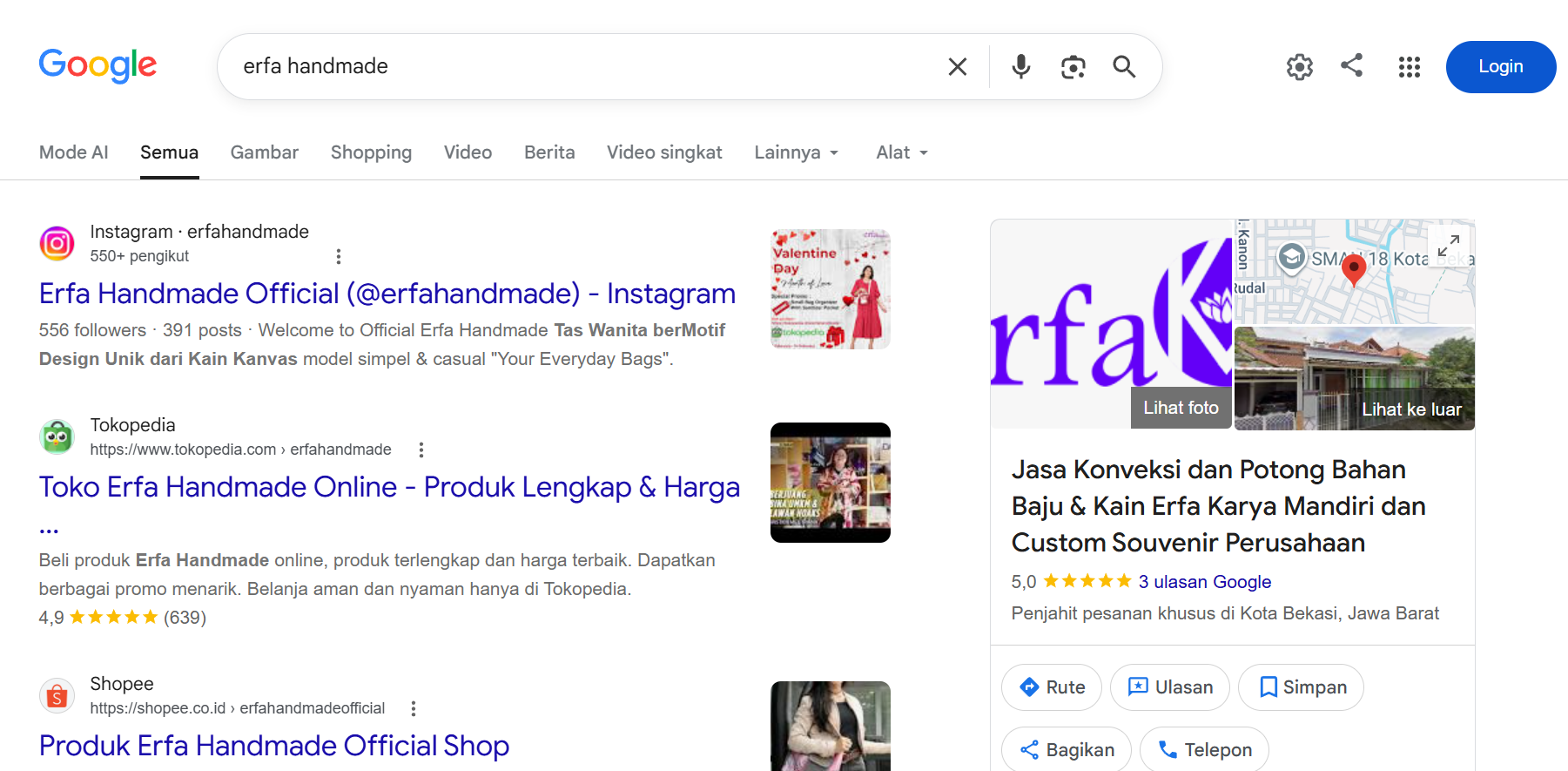Open 3 ulasan Google reviews link

point(1205,582)
